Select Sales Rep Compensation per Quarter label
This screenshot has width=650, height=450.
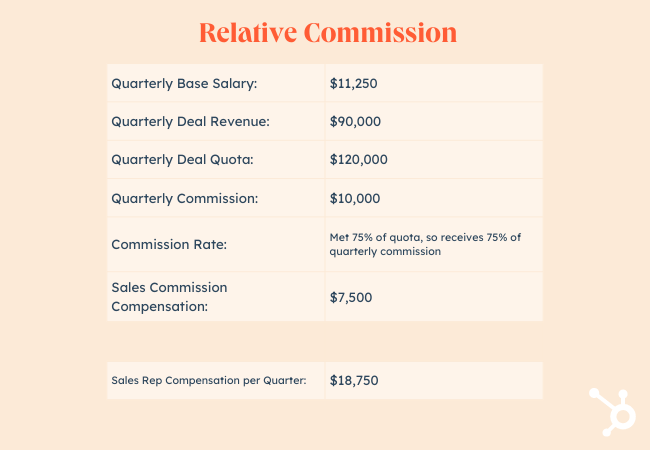pos(209,380)
